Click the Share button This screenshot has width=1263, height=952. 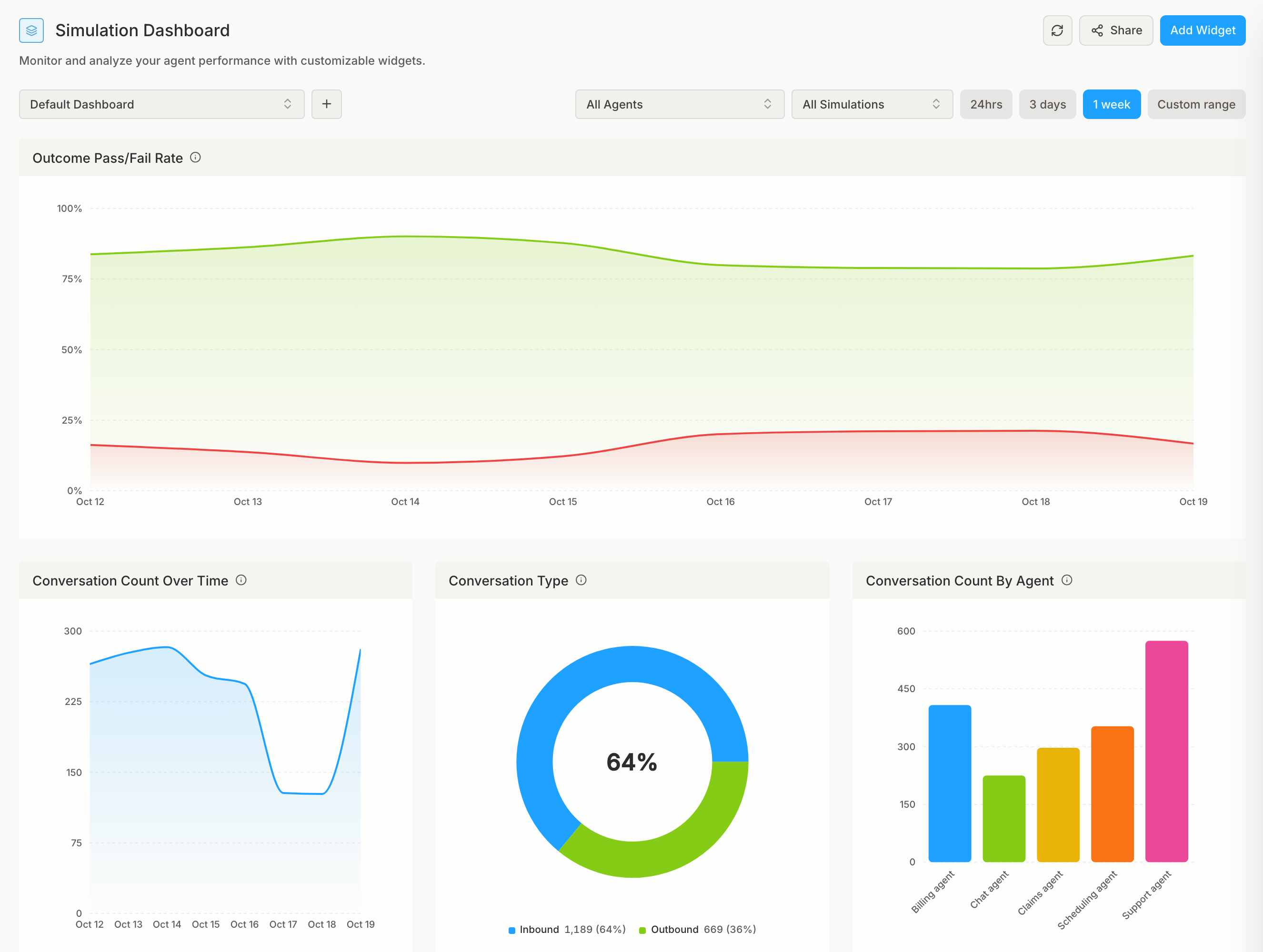(1116, 30)
